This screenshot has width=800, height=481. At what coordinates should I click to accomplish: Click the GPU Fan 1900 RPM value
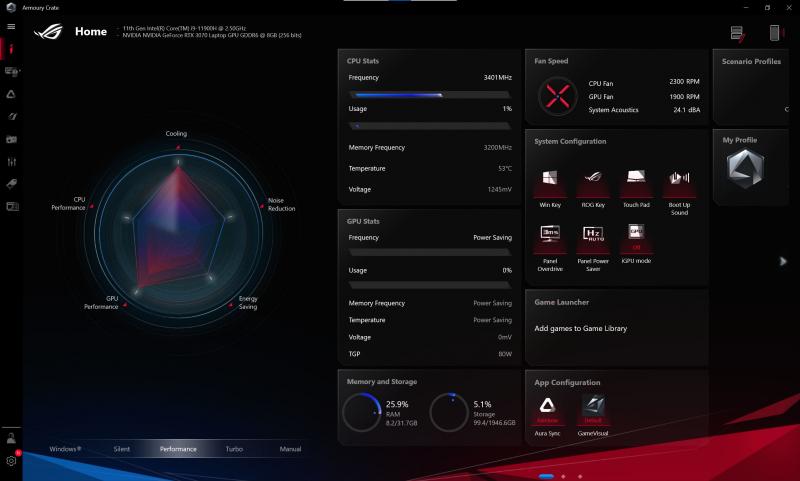click(x=684, y=96)
